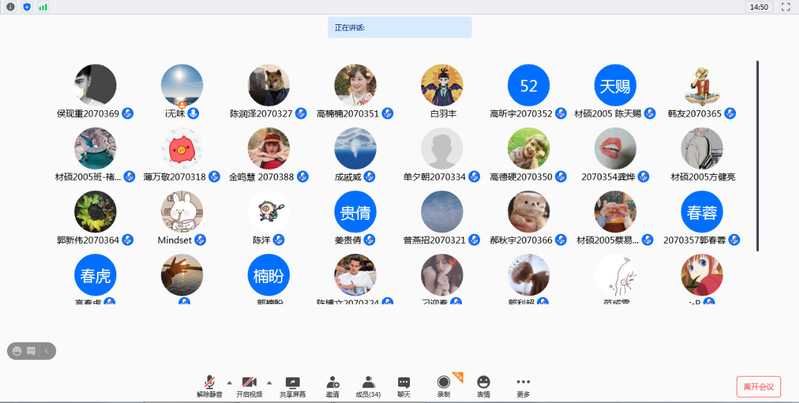Turn on video with 开启视频
The image size is (799, 403).
pos(249,384)
